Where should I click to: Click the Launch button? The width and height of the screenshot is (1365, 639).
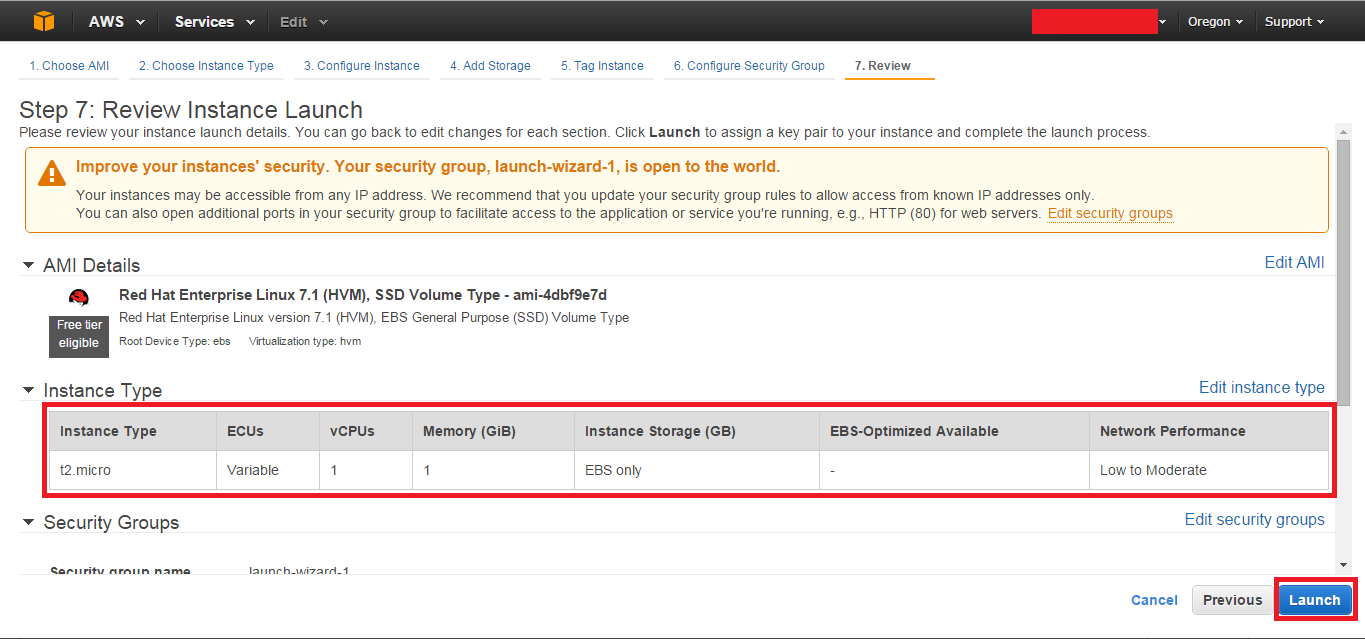[x=1314, y=600]
